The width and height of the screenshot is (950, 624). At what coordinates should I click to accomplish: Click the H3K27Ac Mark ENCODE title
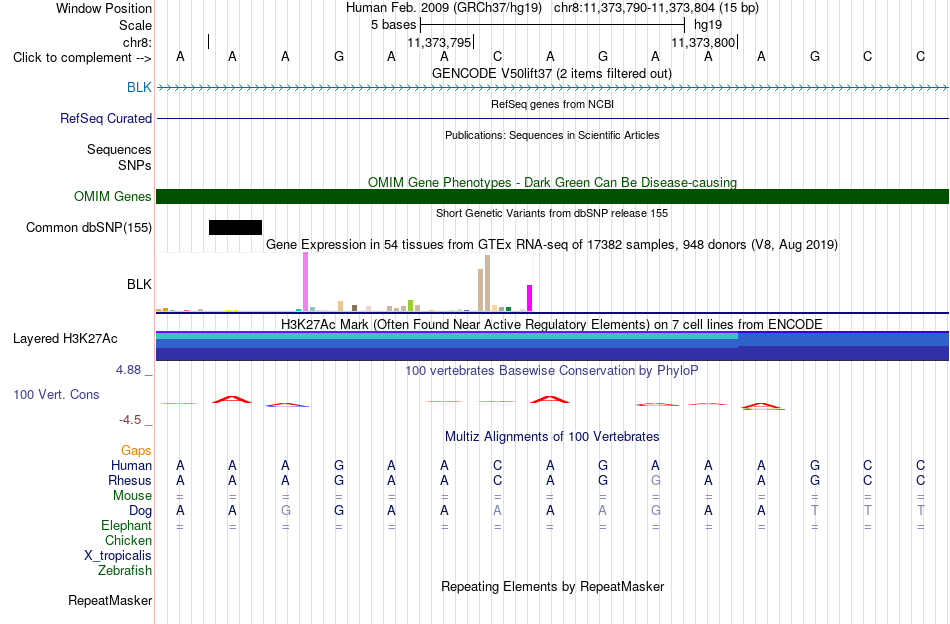552,324
